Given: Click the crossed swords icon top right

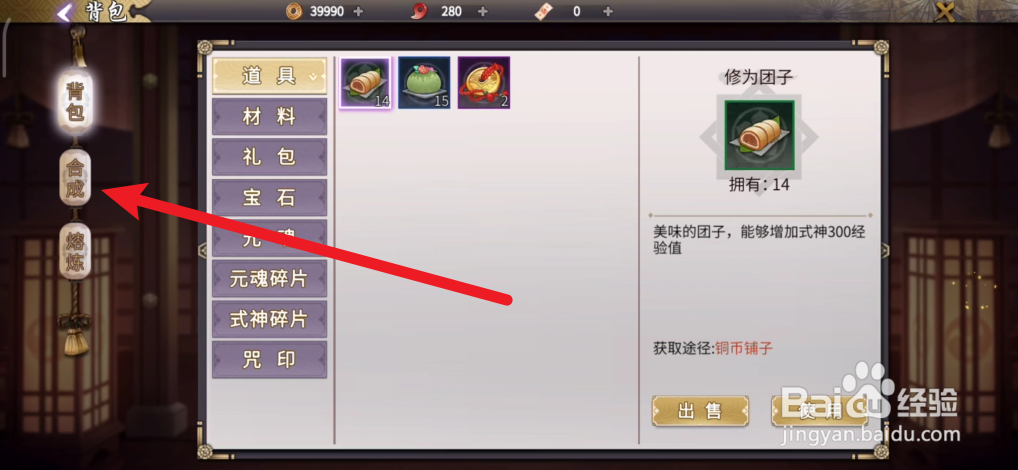Looking at the screenshot, I should click(945, 12).
